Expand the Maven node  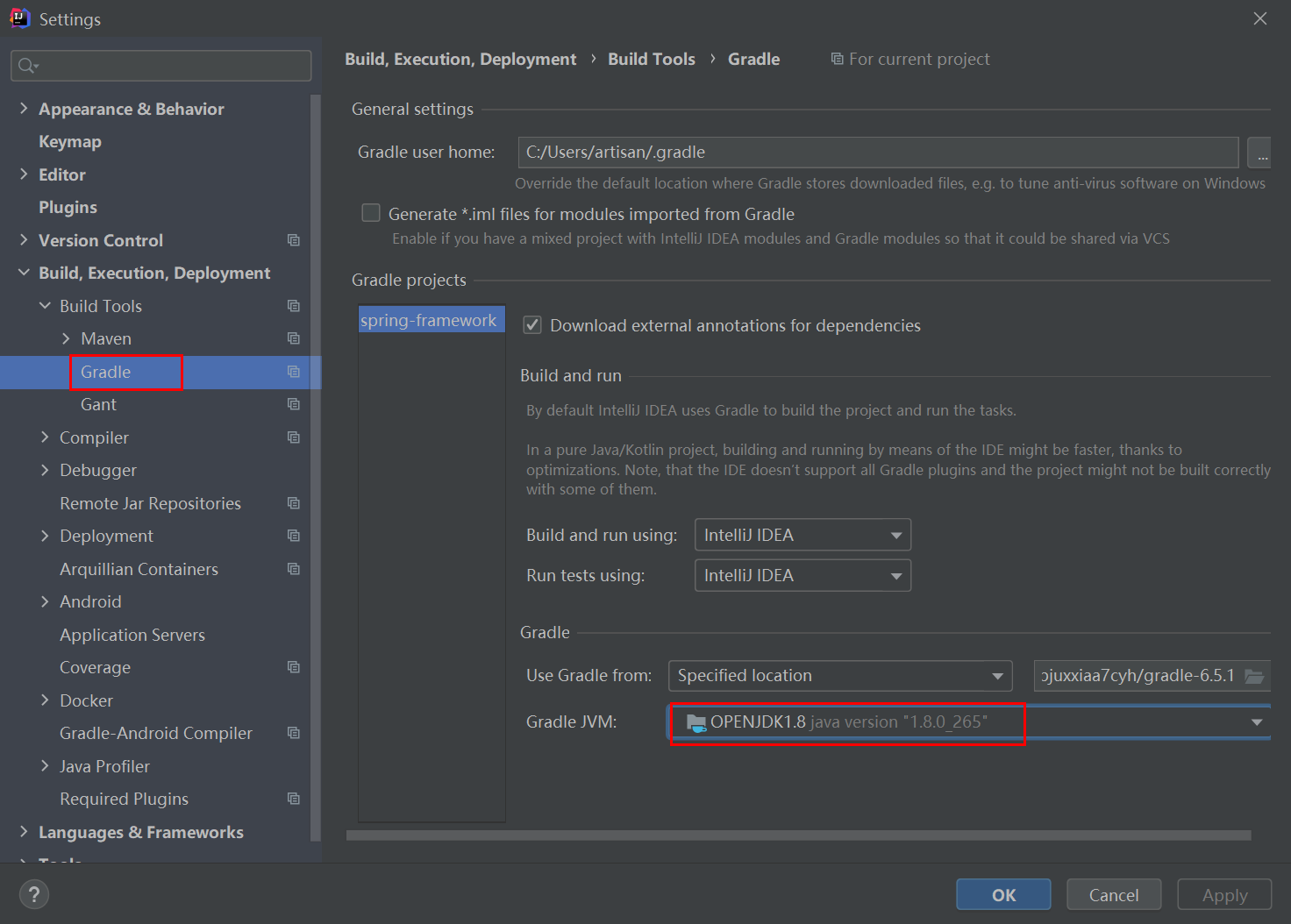tap(66, 338)
